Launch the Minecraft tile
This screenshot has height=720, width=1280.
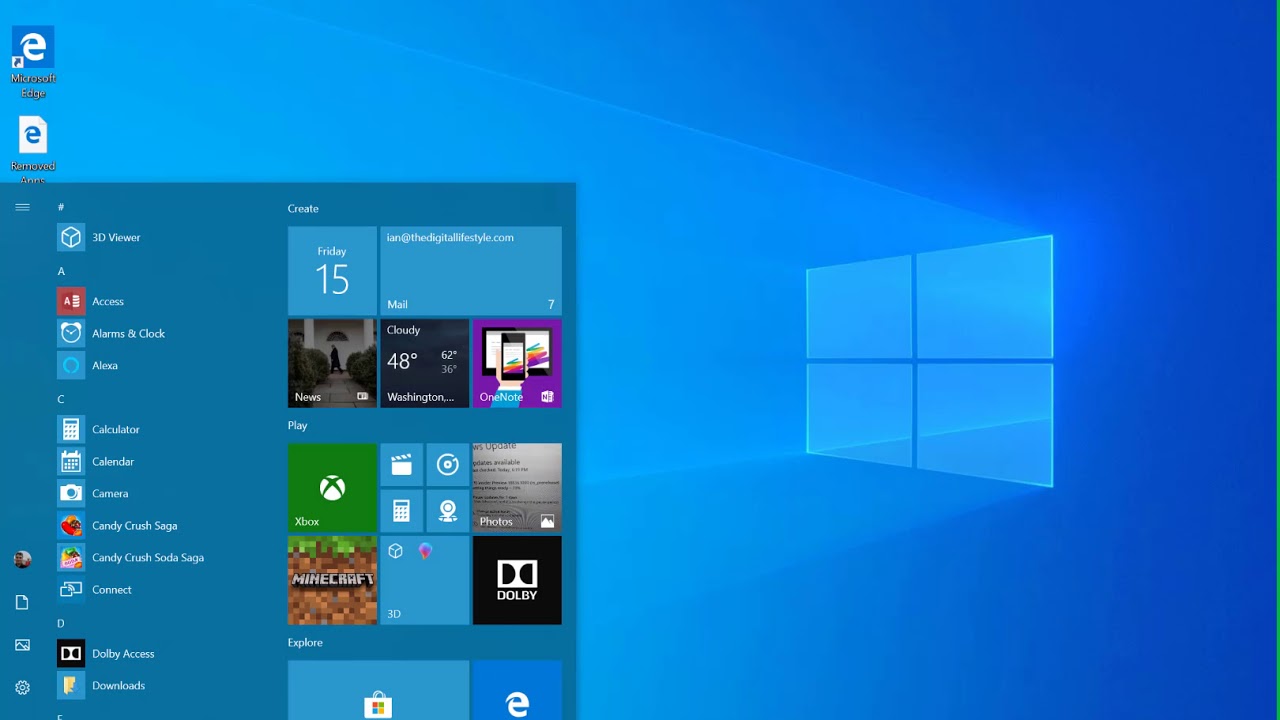click(x=332, y=580)
